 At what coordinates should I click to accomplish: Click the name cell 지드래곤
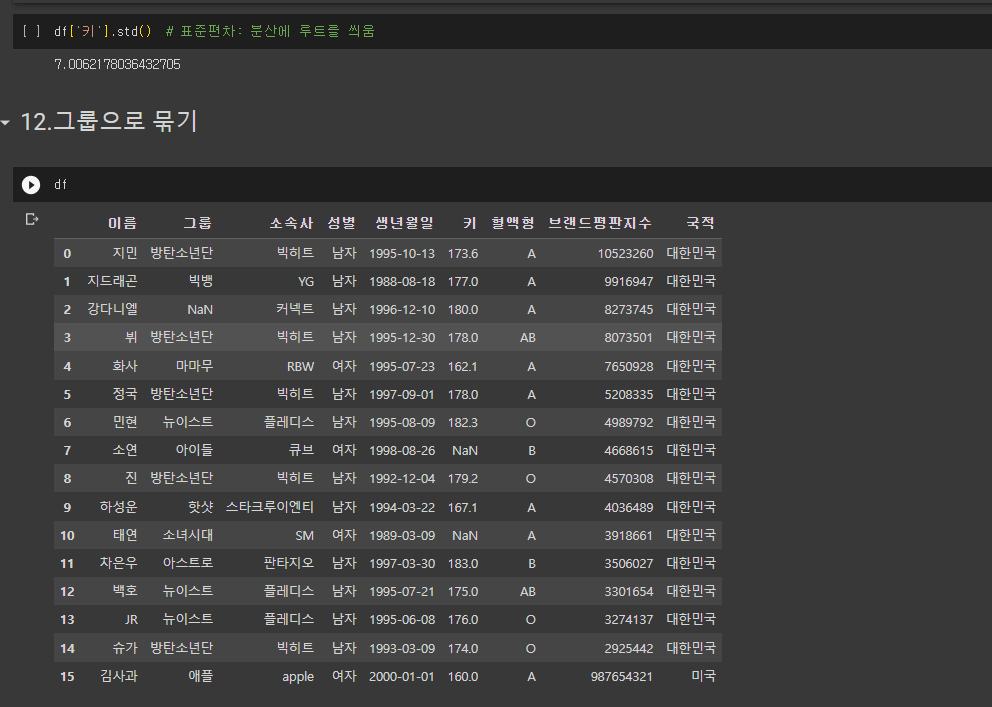112,281
